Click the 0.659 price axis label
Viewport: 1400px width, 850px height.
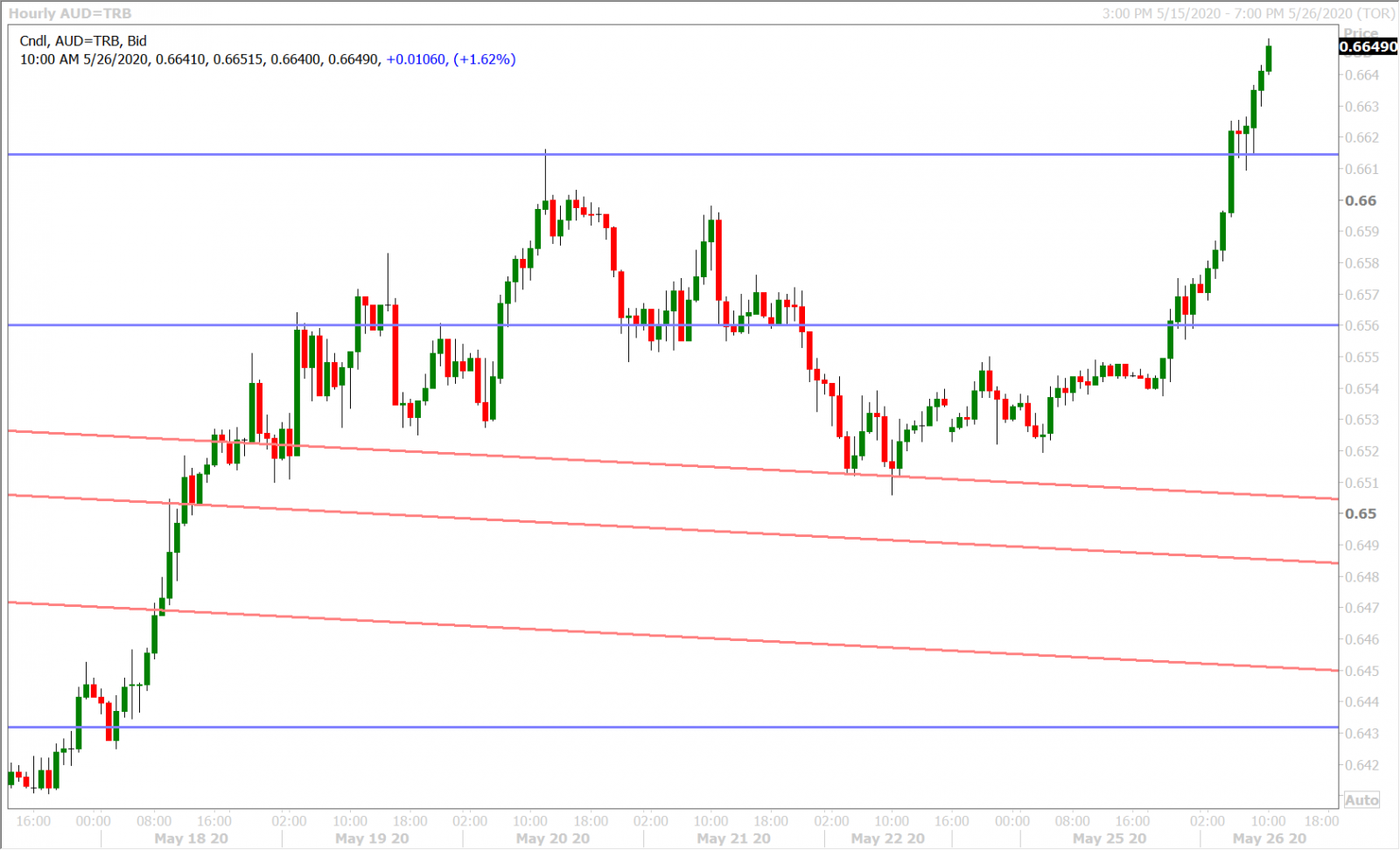tap(1362, 232)
